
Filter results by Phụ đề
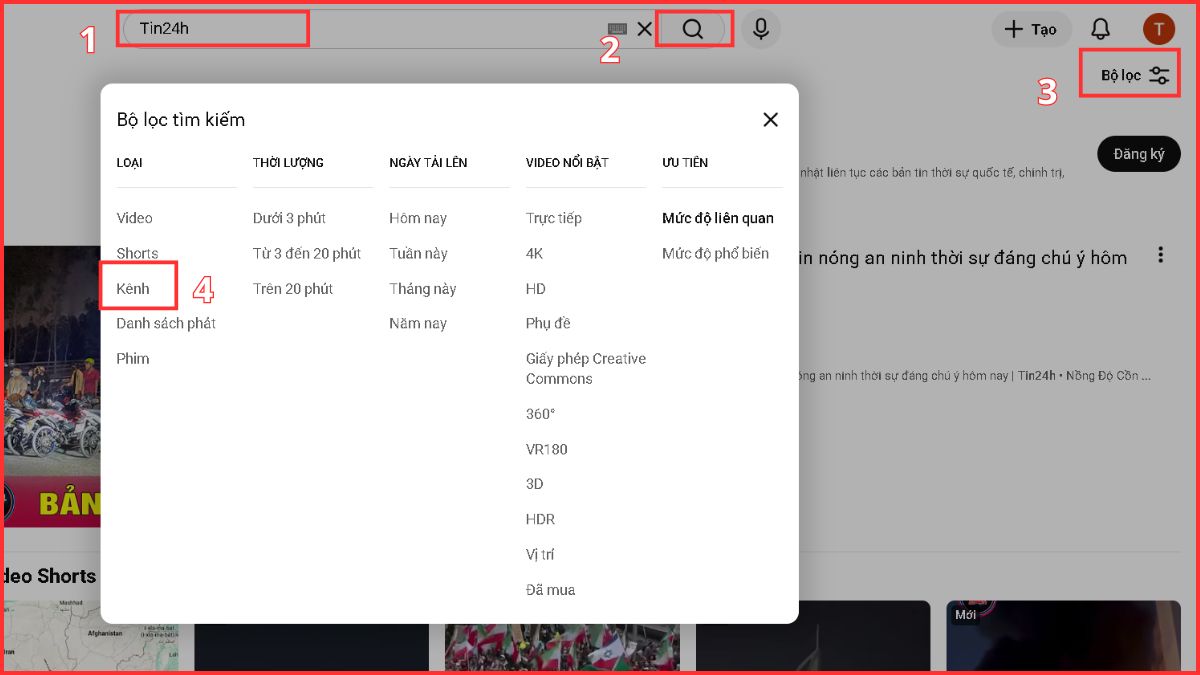point(548,323)
